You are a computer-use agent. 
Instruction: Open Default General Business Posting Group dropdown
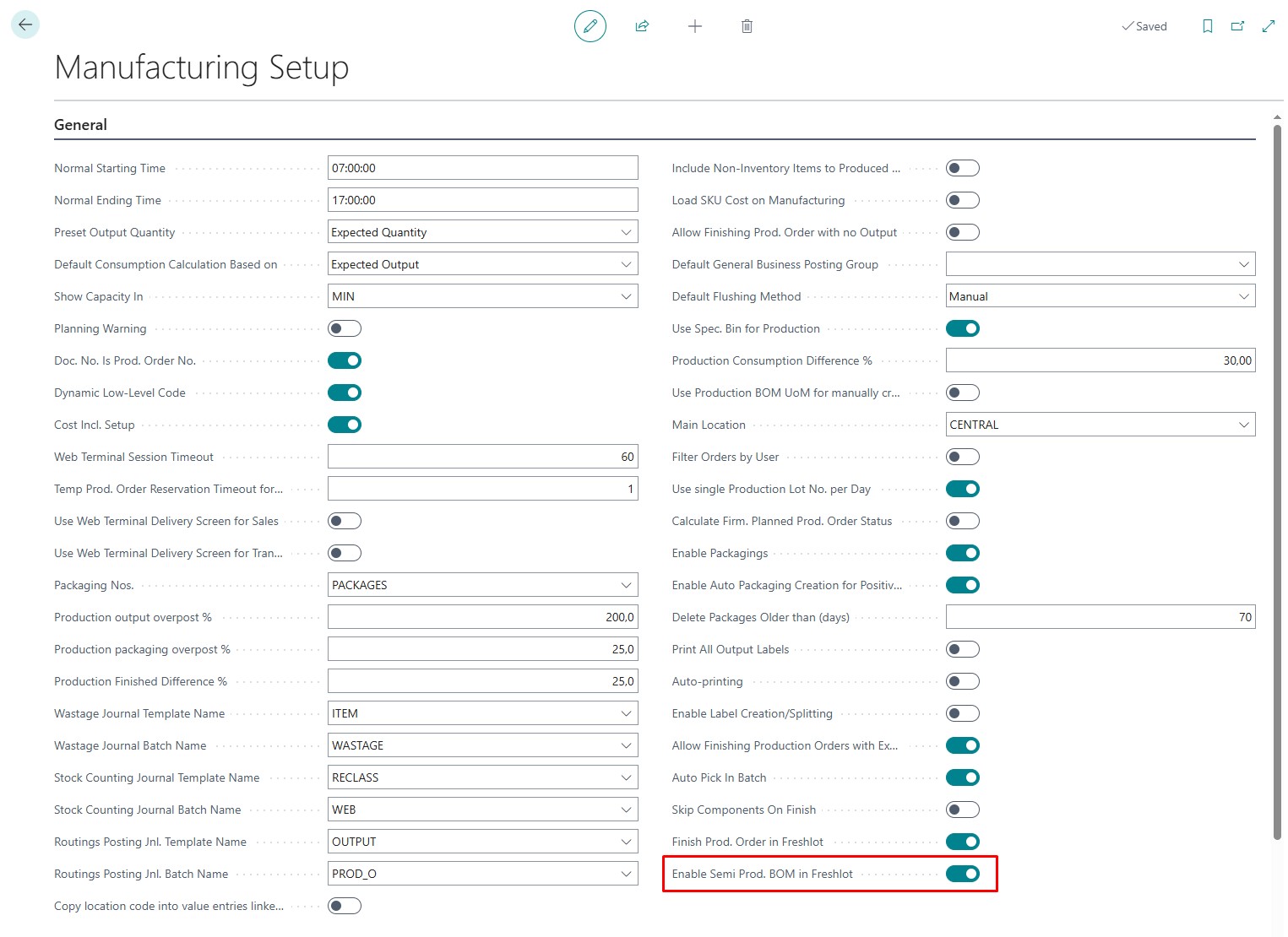coord(1101,264)
